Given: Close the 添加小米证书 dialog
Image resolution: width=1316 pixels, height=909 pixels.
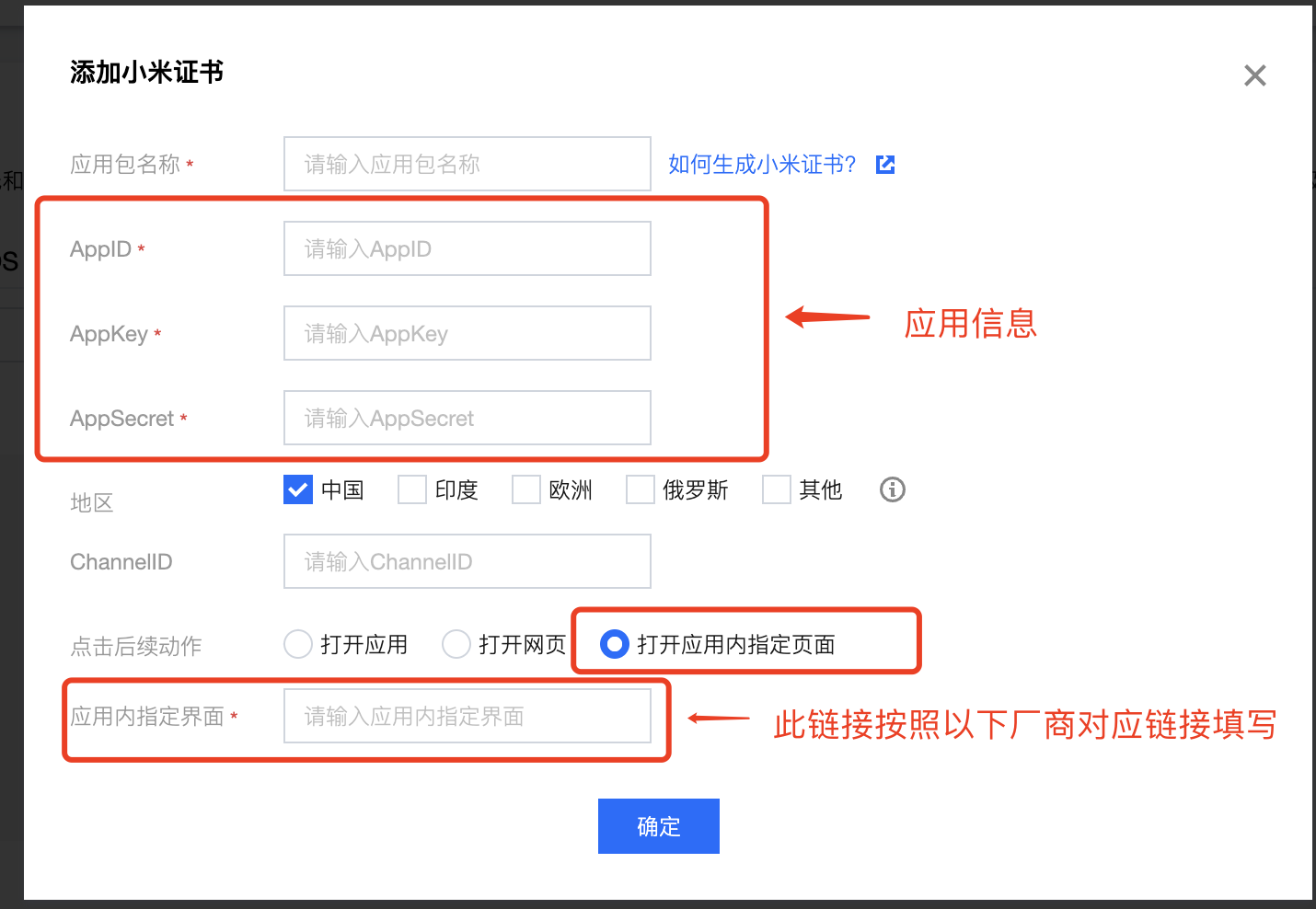Looking at the screenshot, I should 1254,75.
